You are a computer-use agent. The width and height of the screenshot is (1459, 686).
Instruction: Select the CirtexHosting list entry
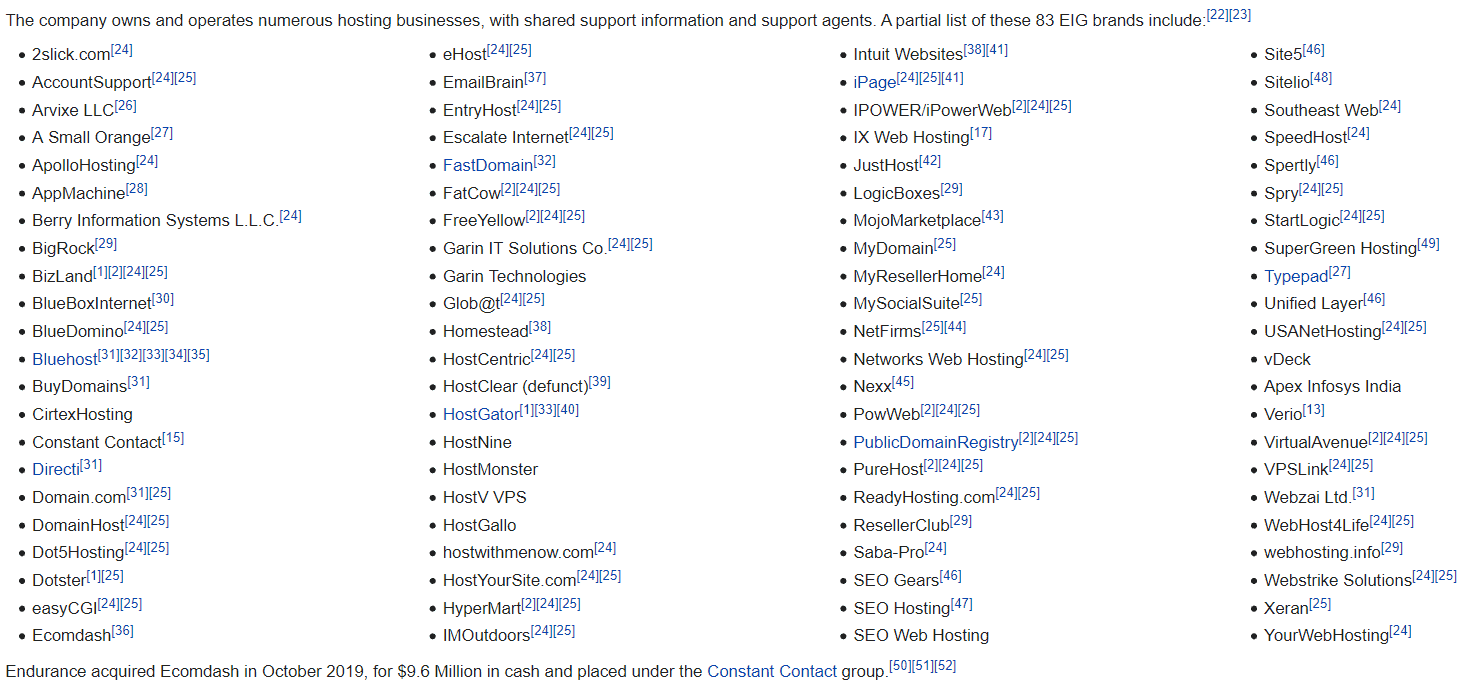(82, 415)
